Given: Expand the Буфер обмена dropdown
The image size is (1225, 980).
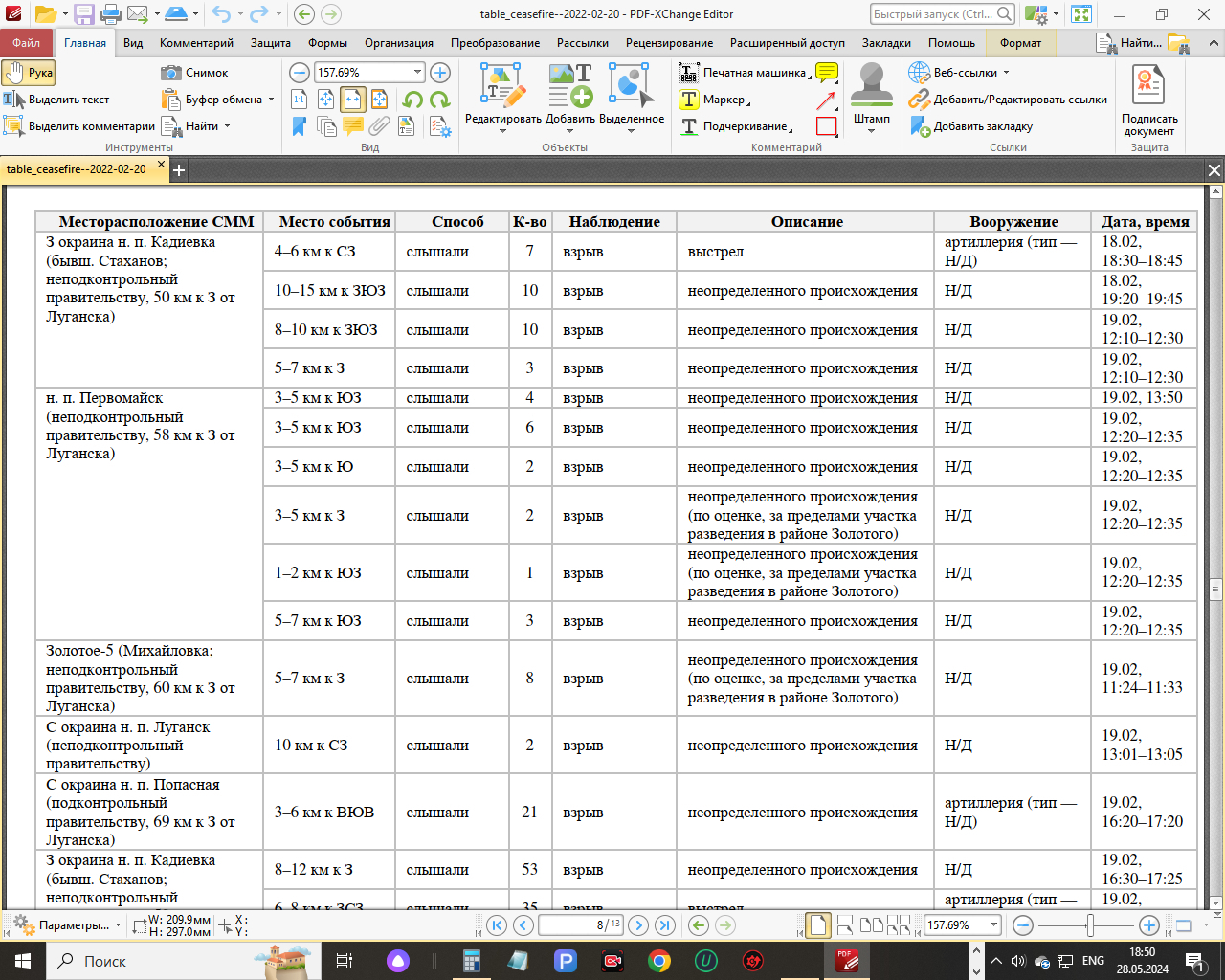Looking at the screenshot, I should (x=271, y=100).
